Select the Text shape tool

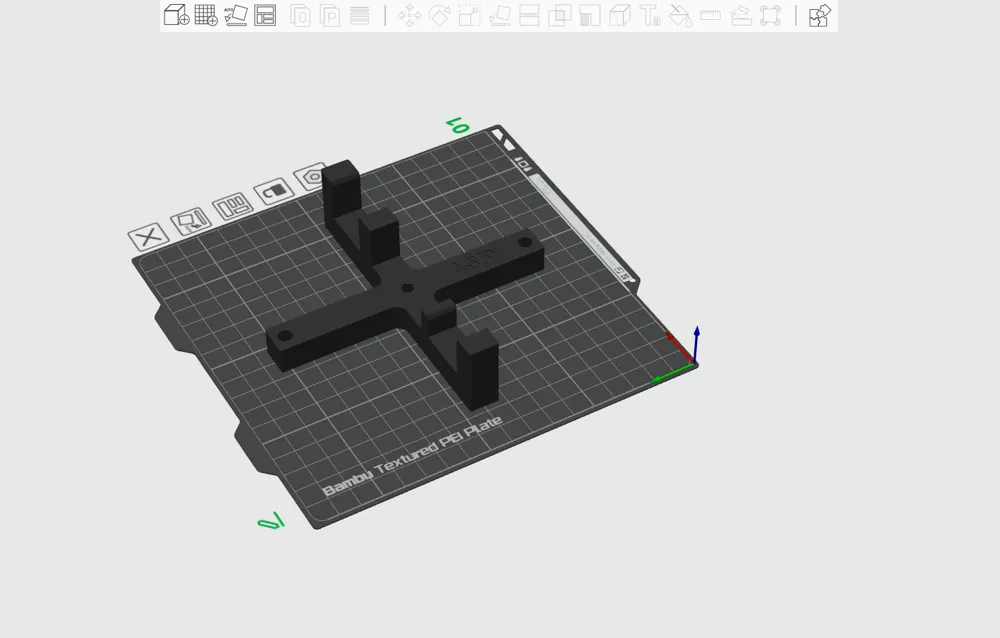pos(650,15)
